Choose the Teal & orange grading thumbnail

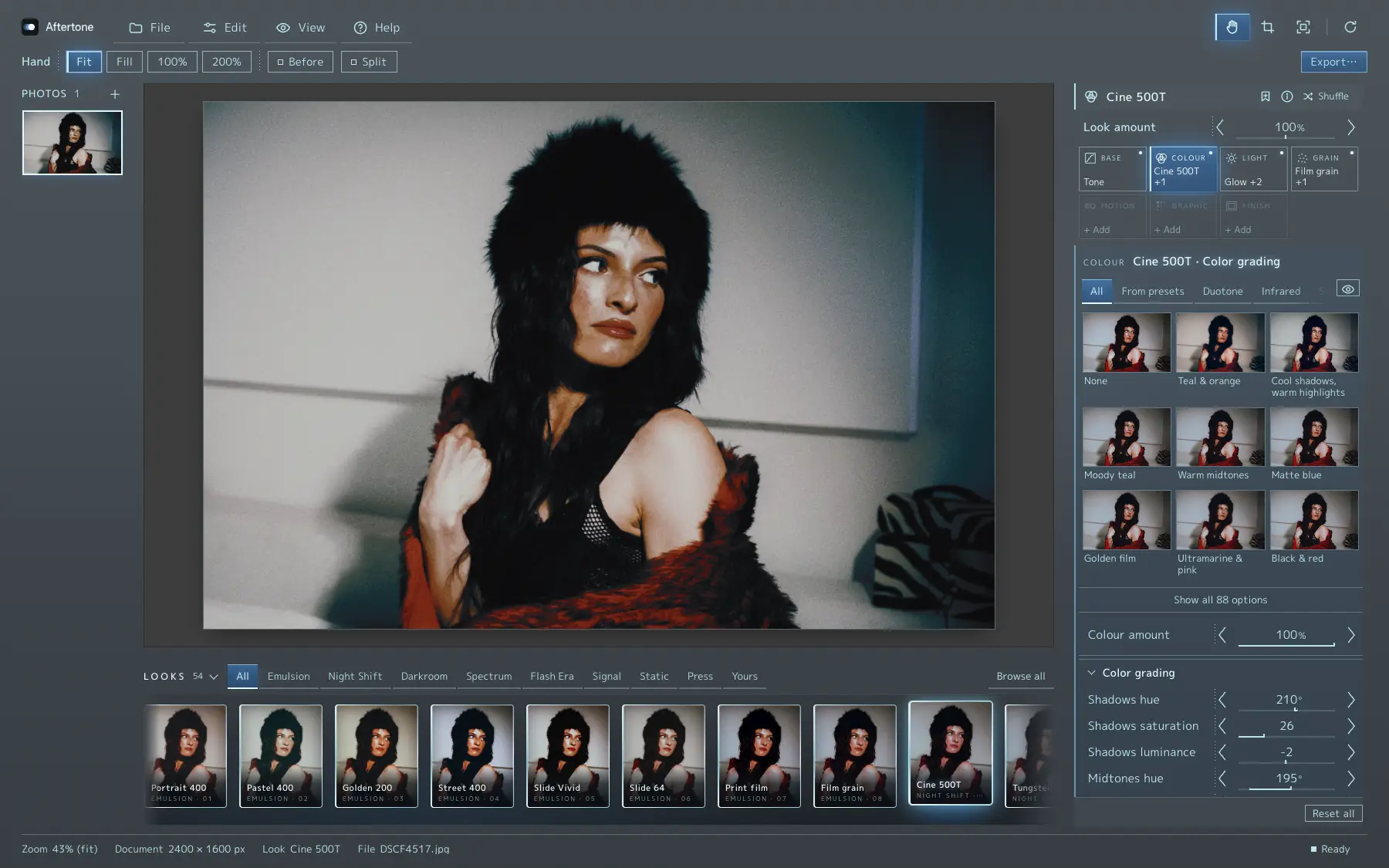tap(1220, 343)
